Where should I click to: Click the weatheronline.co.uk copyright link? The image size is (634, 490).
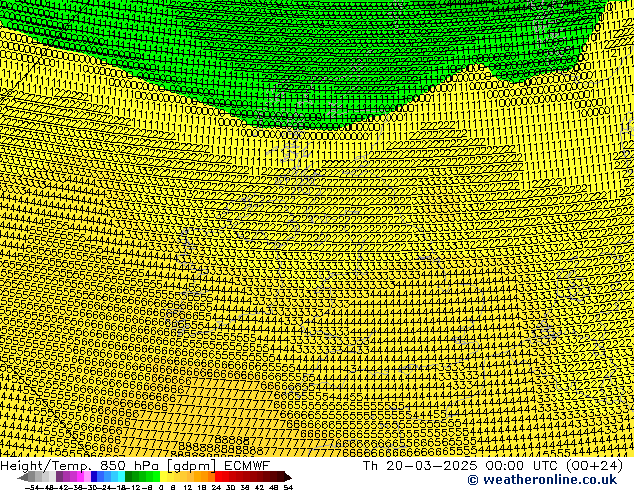[542, 480]
